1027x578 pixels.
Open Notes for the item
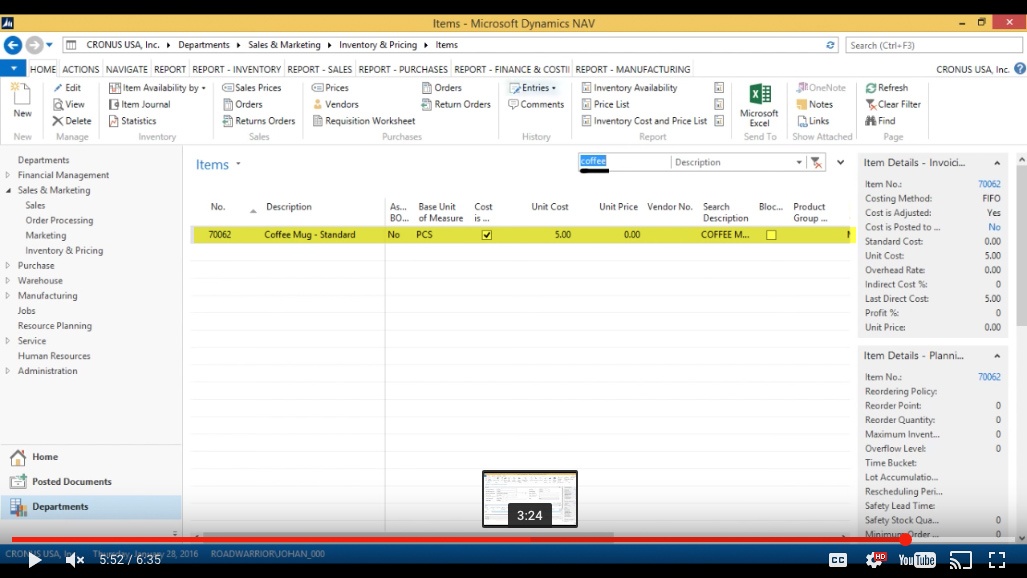[x=814, y=104]
